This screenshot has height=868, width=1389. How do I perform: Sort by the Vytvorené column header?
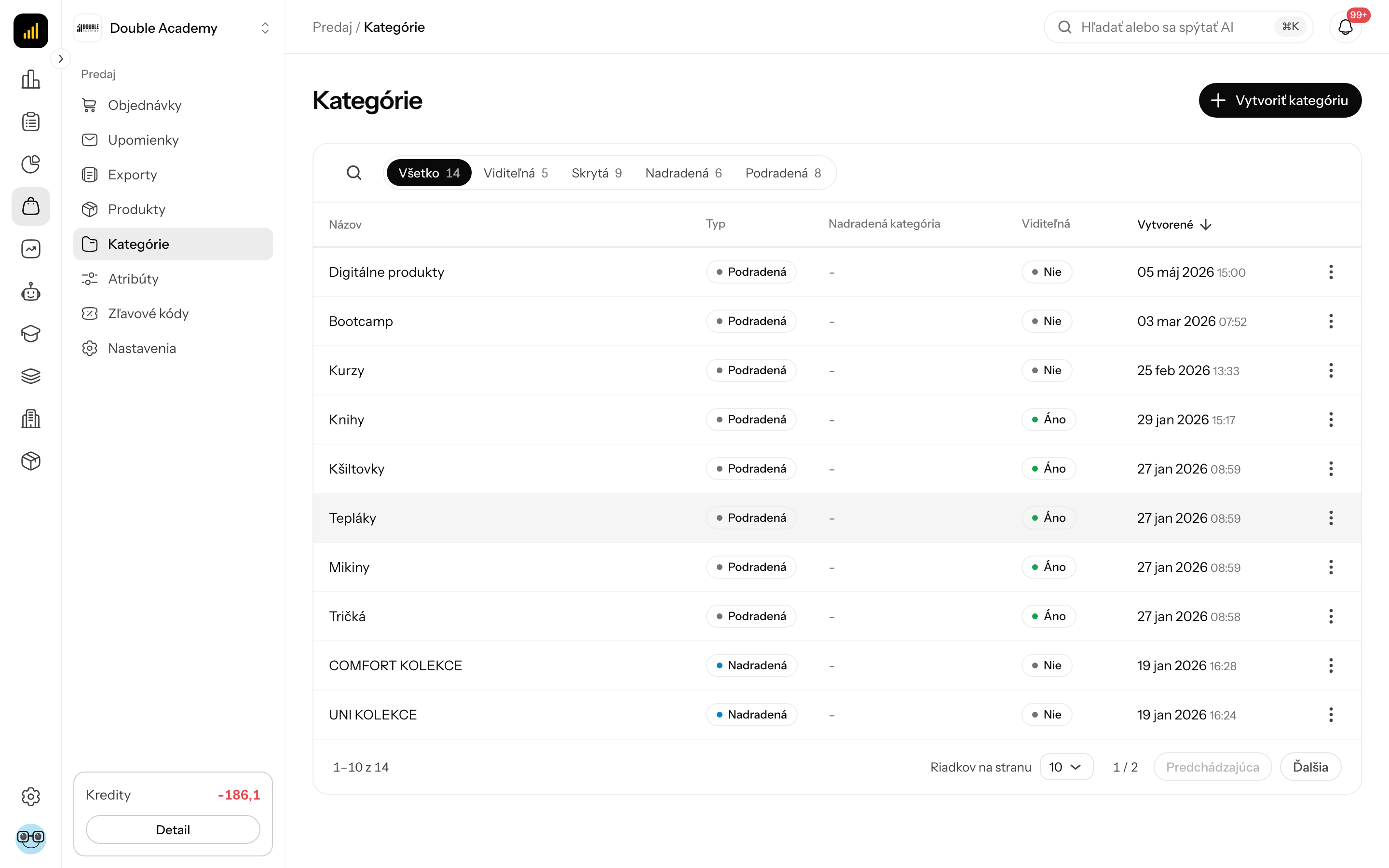[1174, 224]
